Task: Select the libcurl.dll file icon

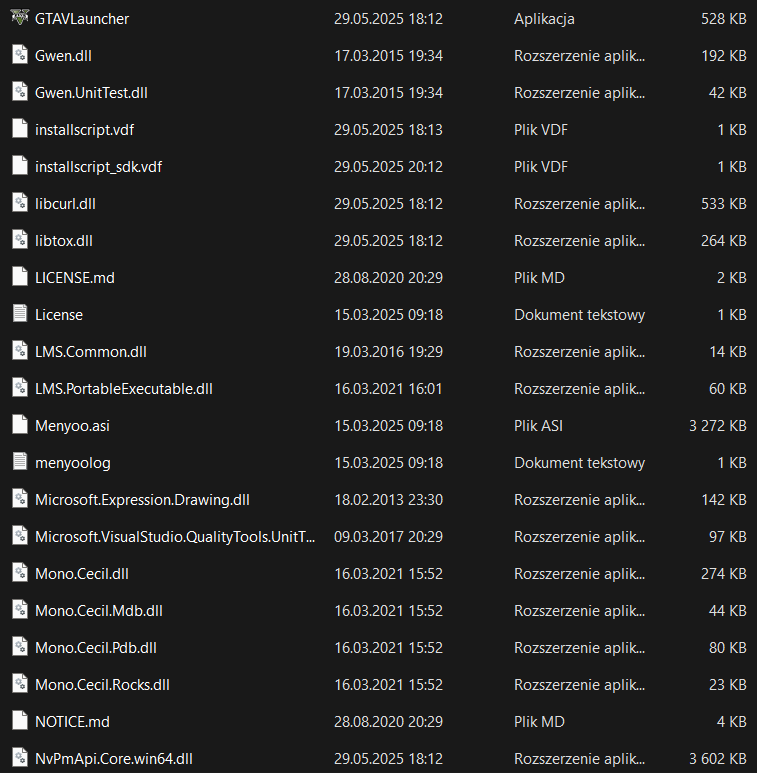Action: click(x=19, y=203)
